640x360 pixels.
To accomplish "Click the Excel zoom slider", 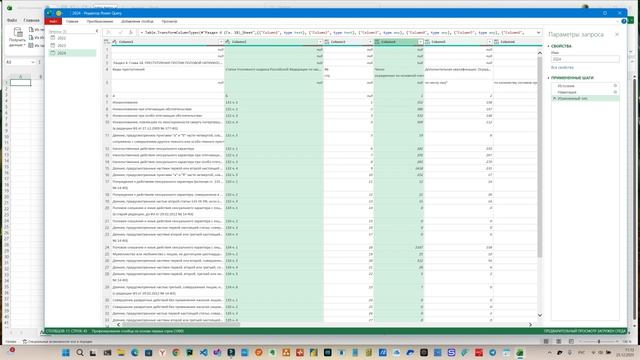I will tap(599, 341).
